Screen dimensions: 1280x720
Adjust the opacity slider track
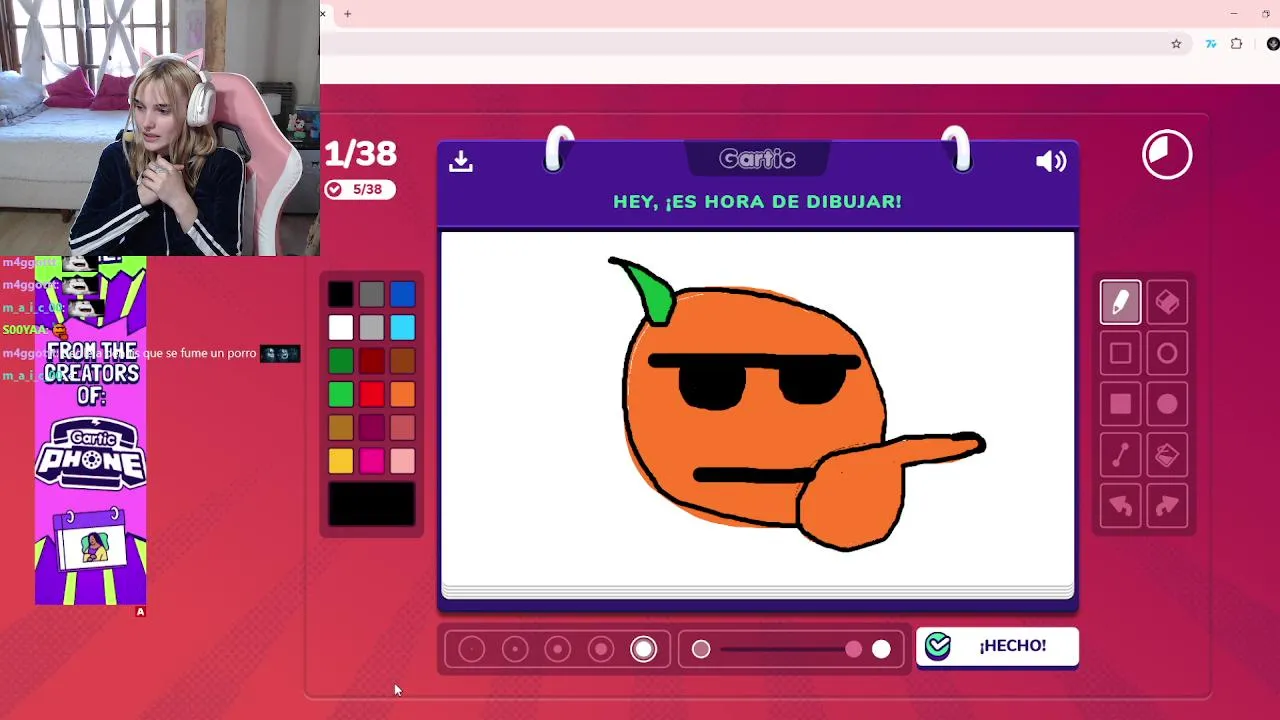(790, 650)
